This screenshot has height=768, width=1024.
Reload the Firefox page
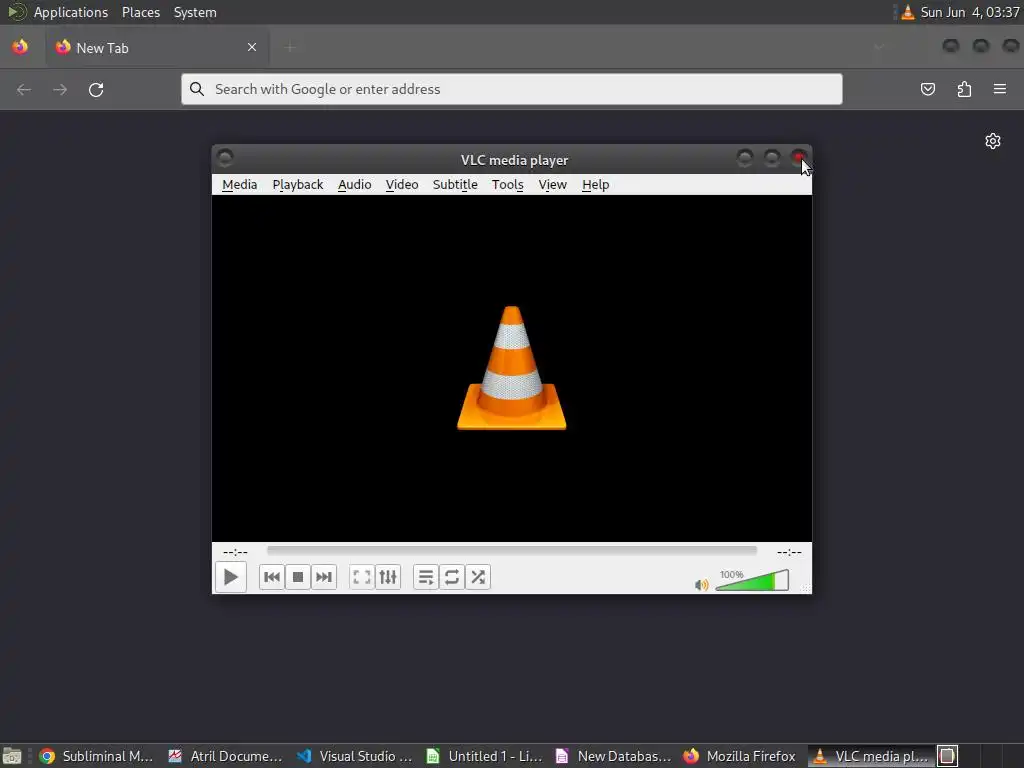[96, 89]
